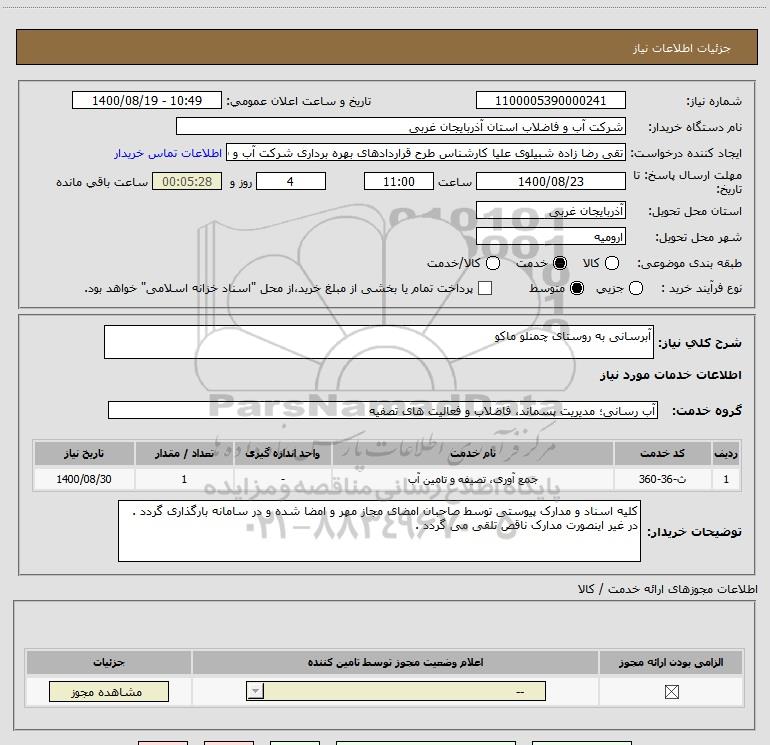
Task: Toggle the Islamic treasury payment checkbox
Action: [x=485, y=288]
